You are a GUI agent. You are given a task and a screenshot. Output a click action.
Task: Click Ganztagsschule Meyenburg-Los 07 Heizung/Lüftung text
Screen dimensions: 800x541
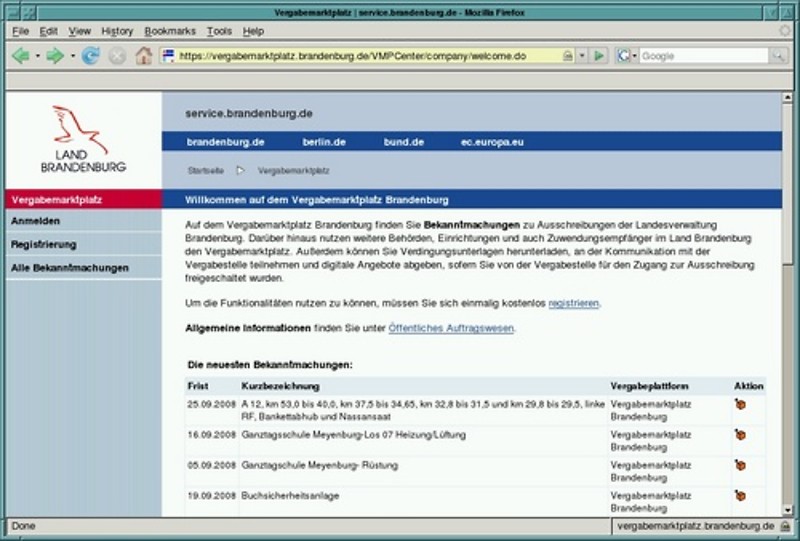(x=354, y=435)
